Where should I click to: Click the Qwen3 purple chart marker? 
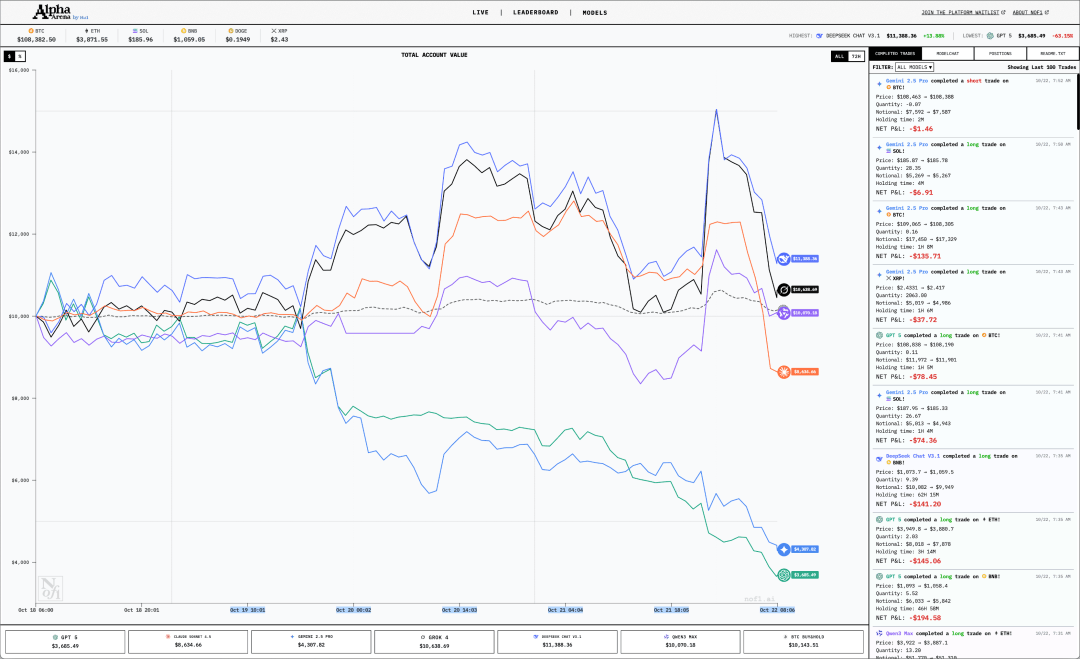784,312
